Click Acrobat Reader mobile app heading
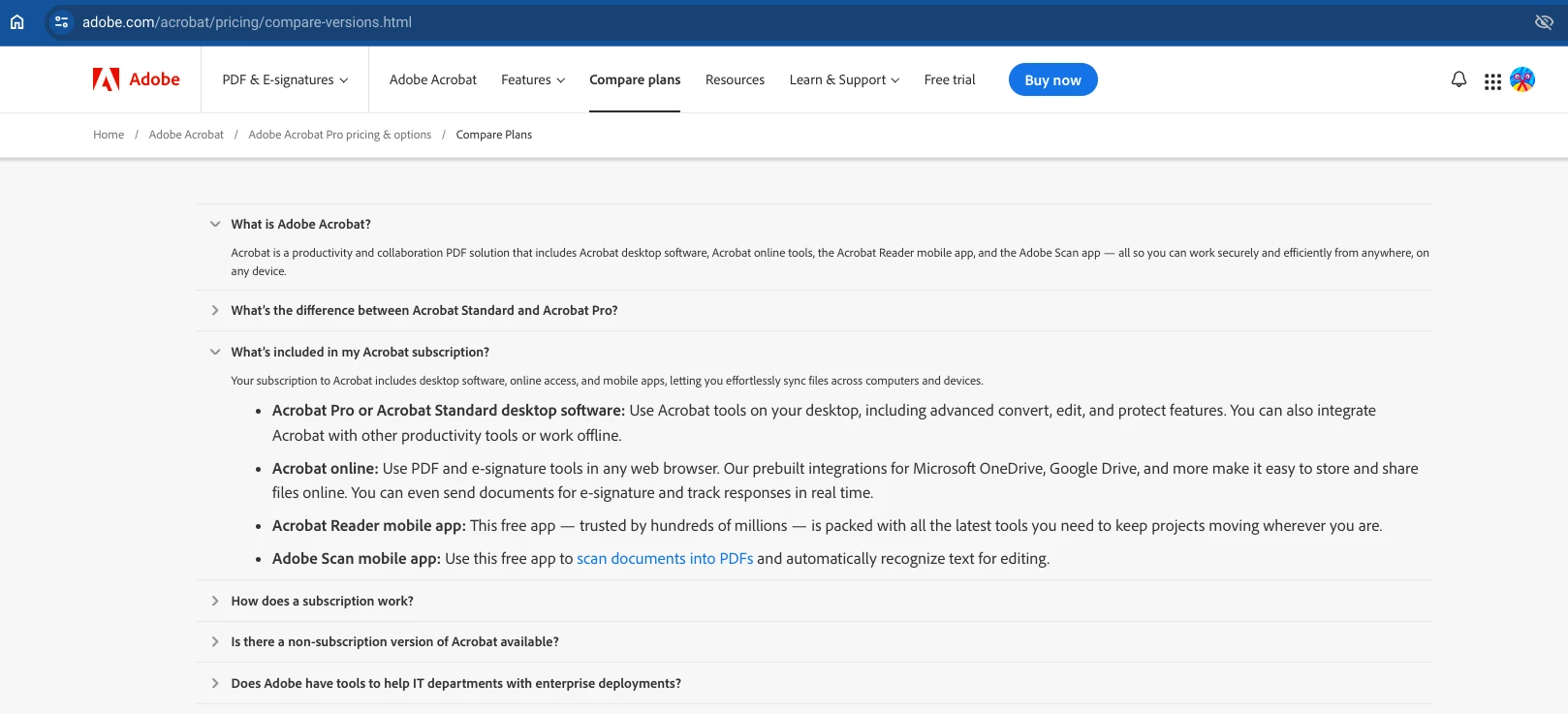 tap(368, 525)
